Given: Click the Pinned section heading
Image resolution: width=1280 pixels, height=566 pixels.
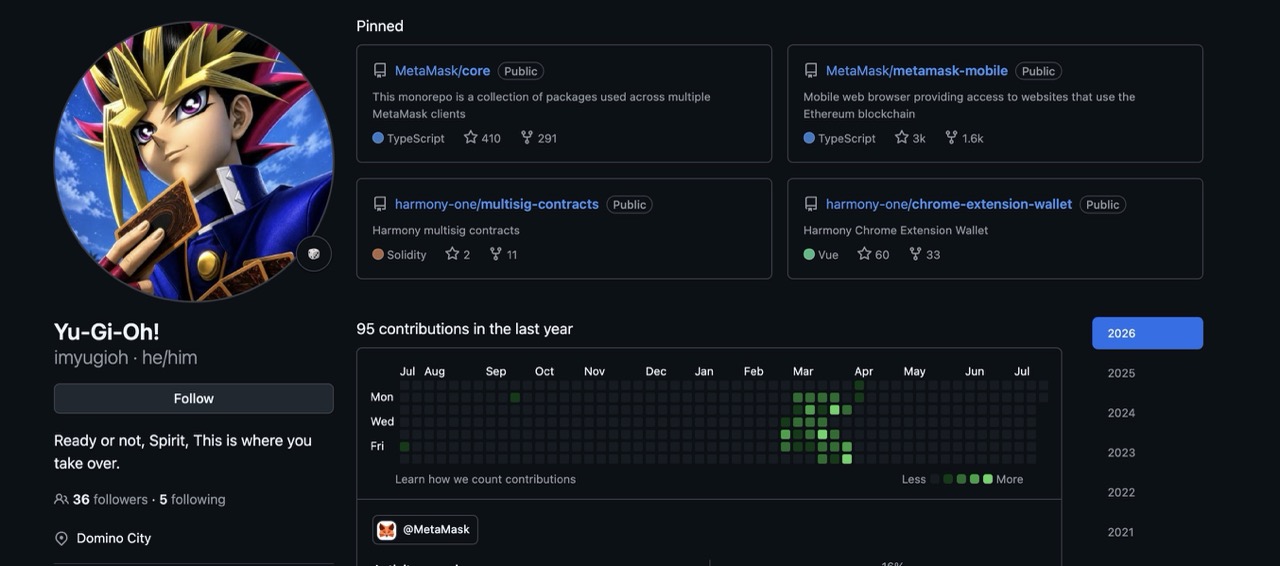Looking at the screenshot, I should (380, 26).
